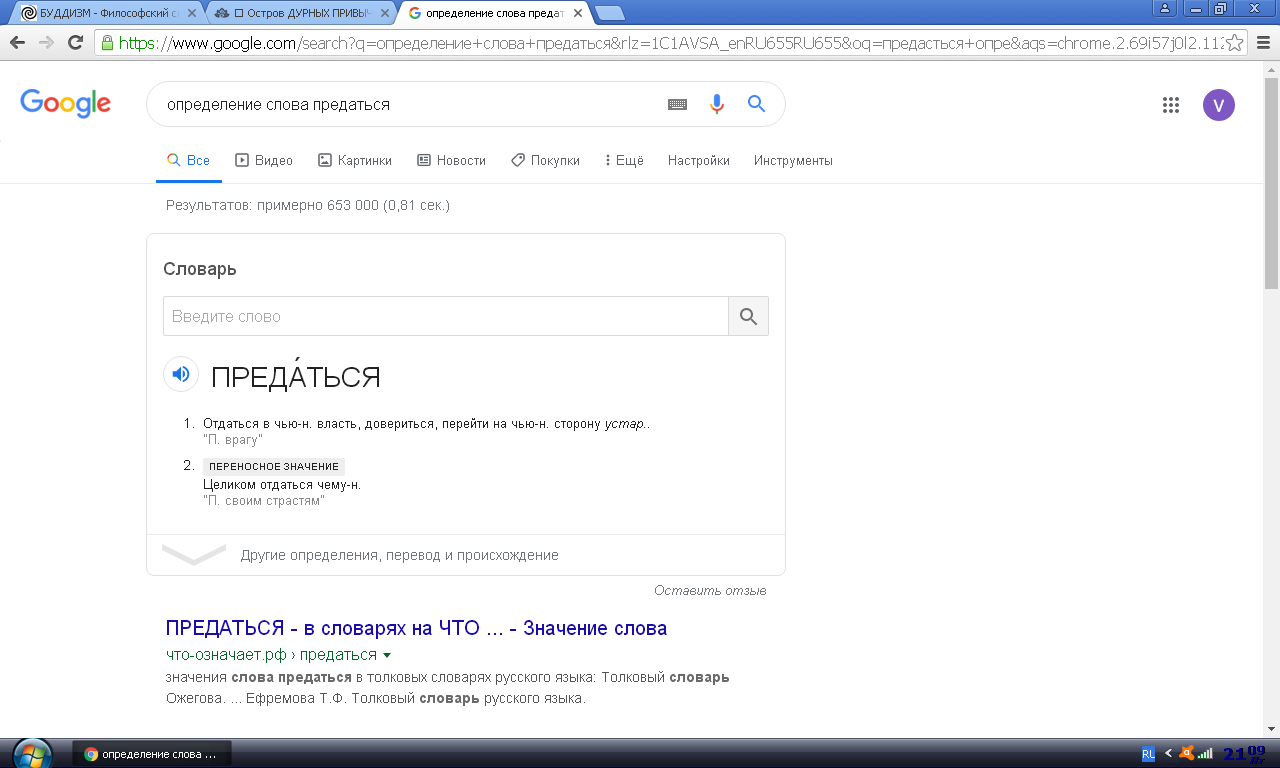Select the Видео results tab
Viewport: 1280px width, 768px height.
tap(264, 160)
